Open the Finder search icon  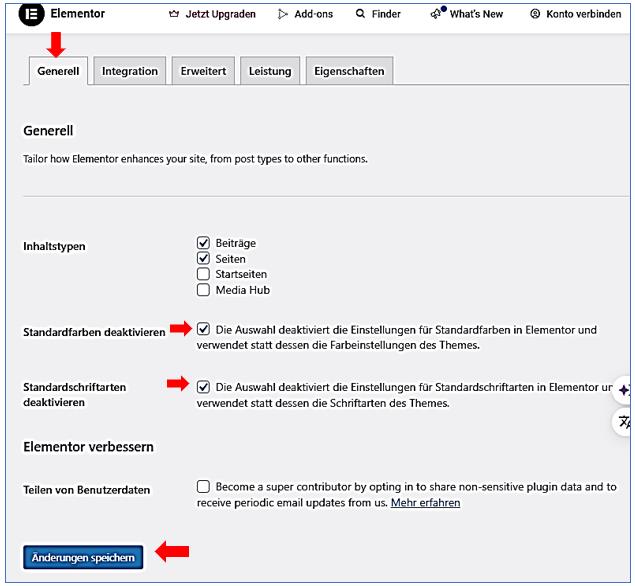click(x=360, y=15)
